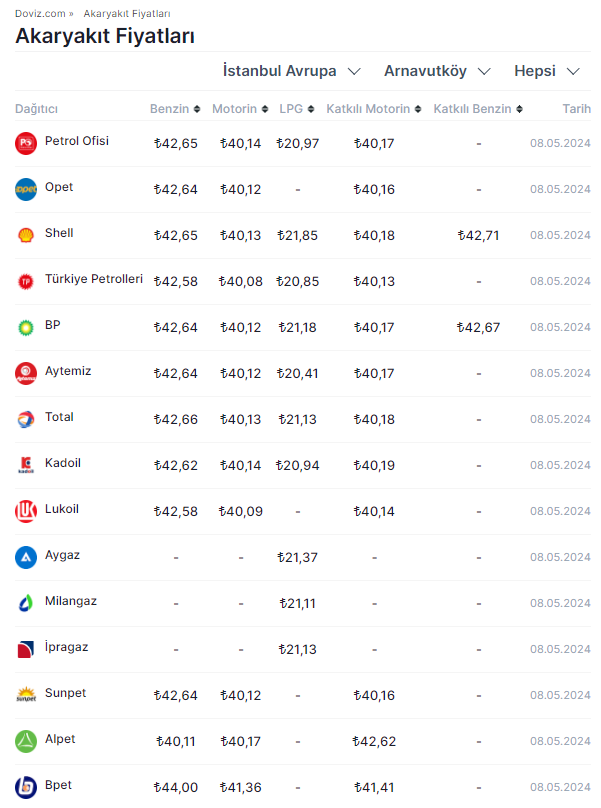The height and width of the screenshot is (808, 601).
Task: Go to Doviz.com breadcrumb link
Action: click(x=41, y=14)
